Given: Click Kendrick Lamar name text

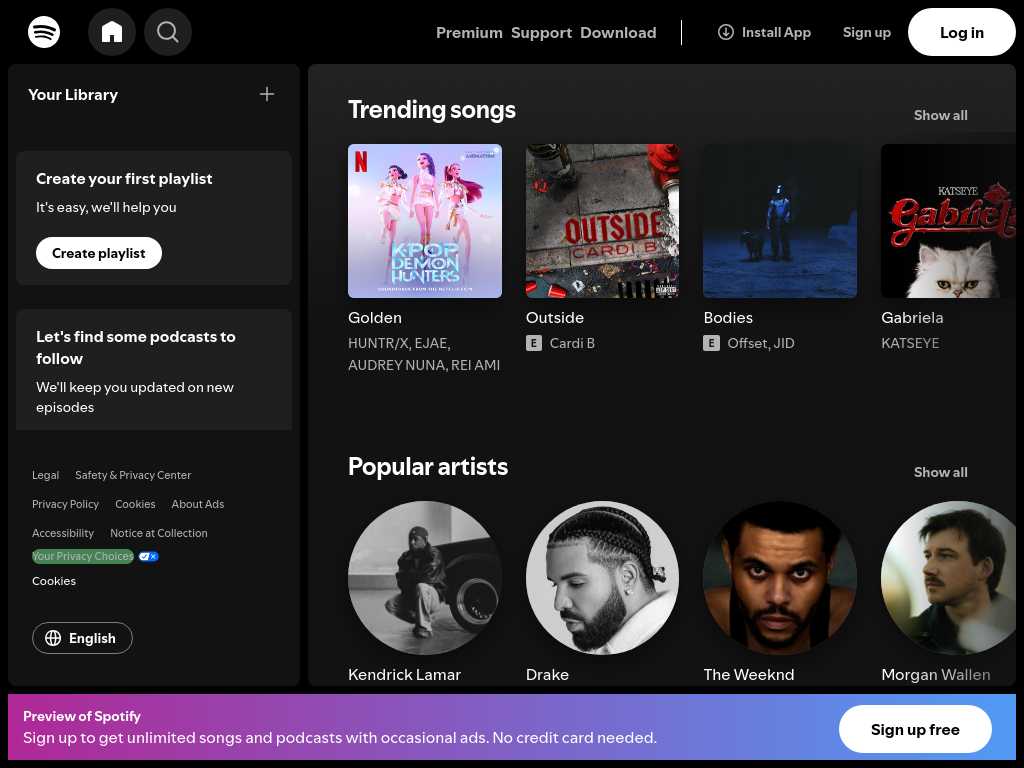Looking at the screenshot, I should pyautogui.click(x=404, y=675).
